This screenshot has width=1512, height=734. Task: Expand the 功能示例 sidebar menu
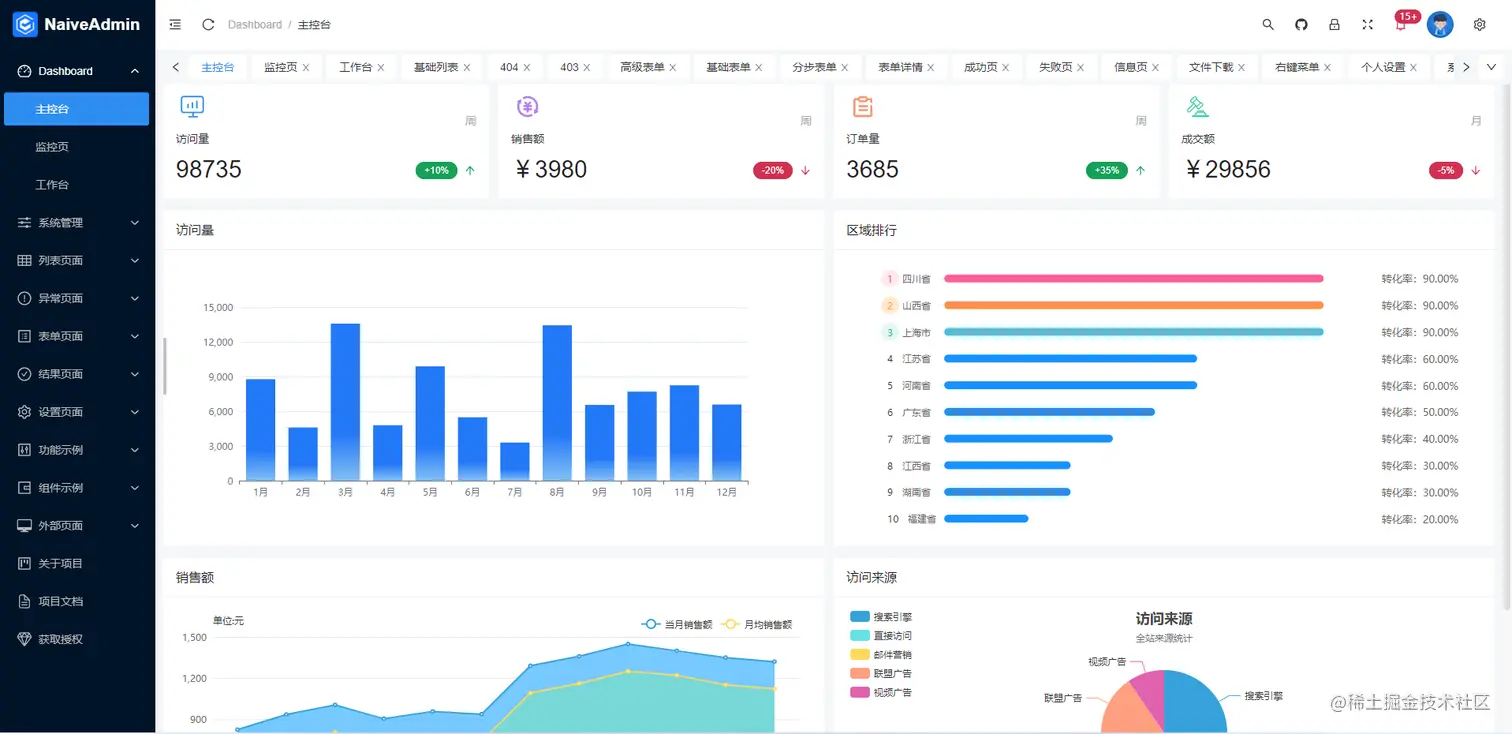(77, 450)
